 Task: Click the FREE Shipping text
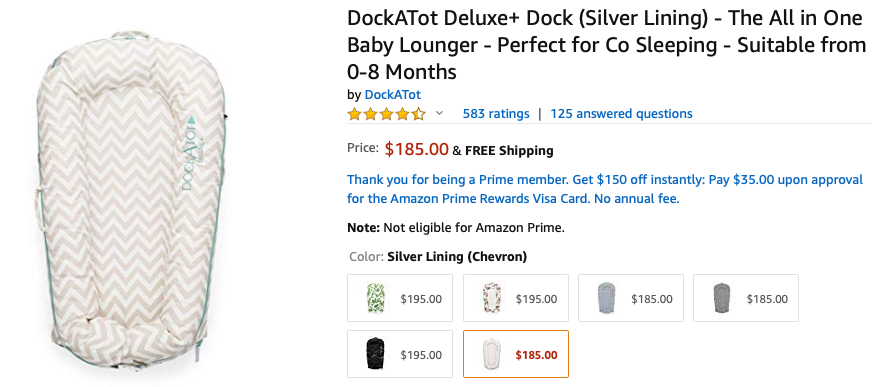(x=509, y=150)
